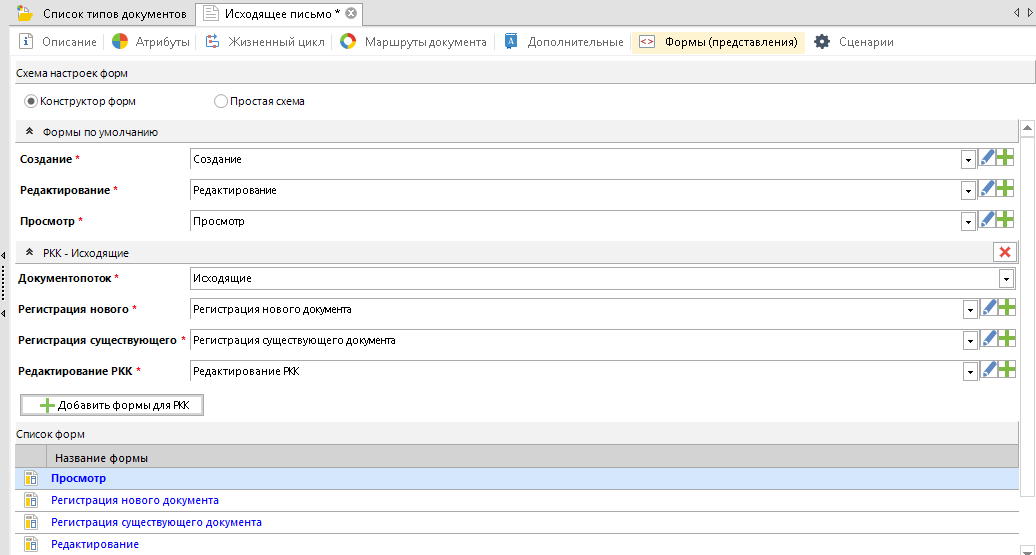
Task: Collapse Формы по умолчанию section
Action: click(30, 132)
